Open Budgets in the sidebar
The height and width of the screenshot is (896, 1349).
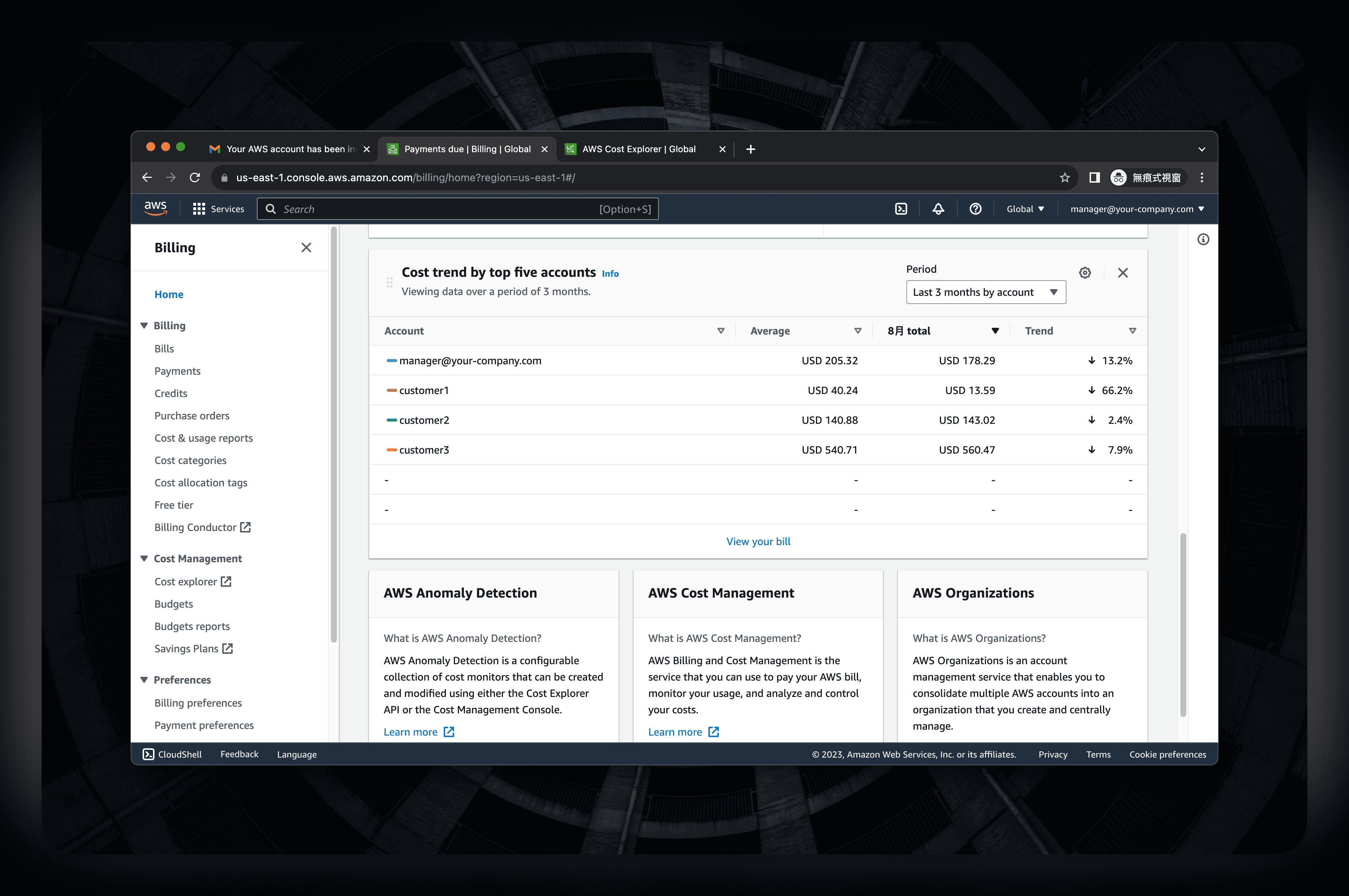(x=173, y=604)
